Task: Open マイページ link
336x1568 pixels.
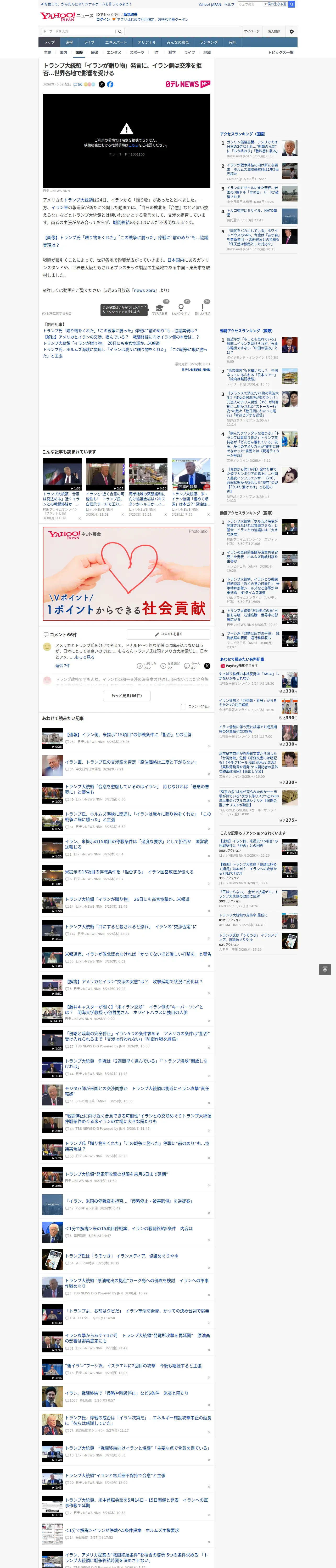Action: coord(252,32)
